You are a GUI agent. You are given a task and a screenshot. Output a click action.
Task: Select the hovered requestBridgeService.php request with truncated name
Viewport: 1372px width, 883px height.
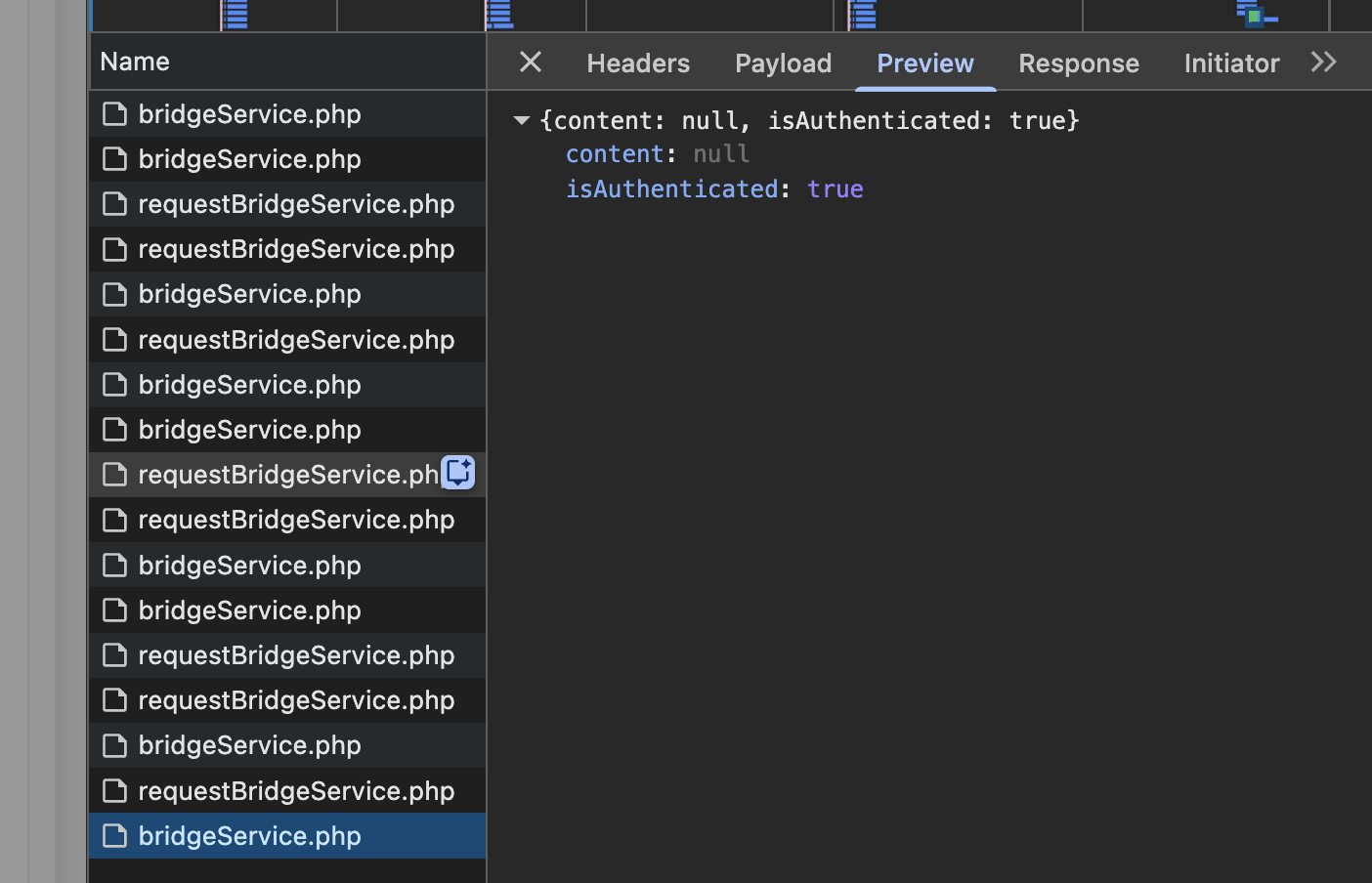pos(287,475)
